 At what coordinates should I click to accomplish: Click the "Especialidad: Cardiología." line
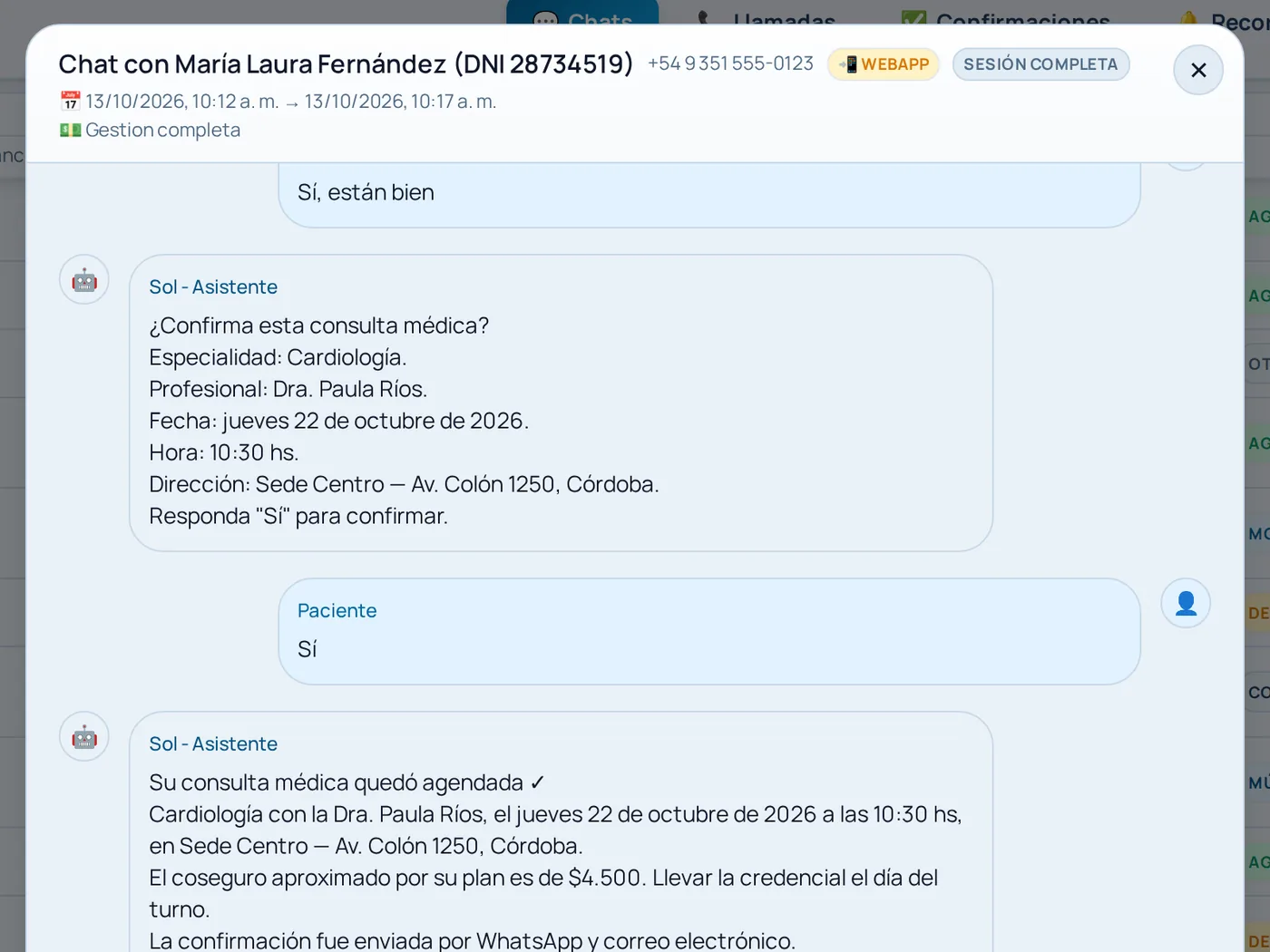(x=278, y=357)
